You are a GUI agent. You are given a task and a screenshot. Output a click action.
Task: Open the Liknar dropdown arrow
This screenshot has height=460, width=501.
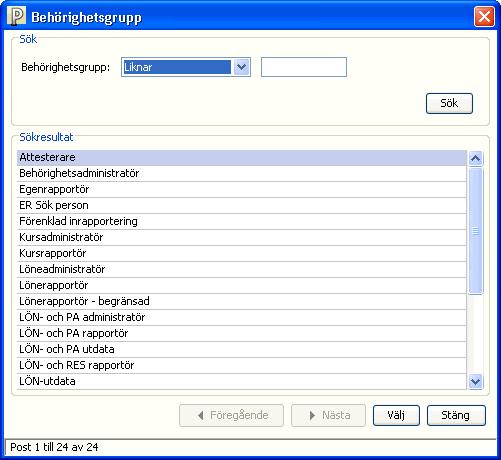(x=241, y=67)
